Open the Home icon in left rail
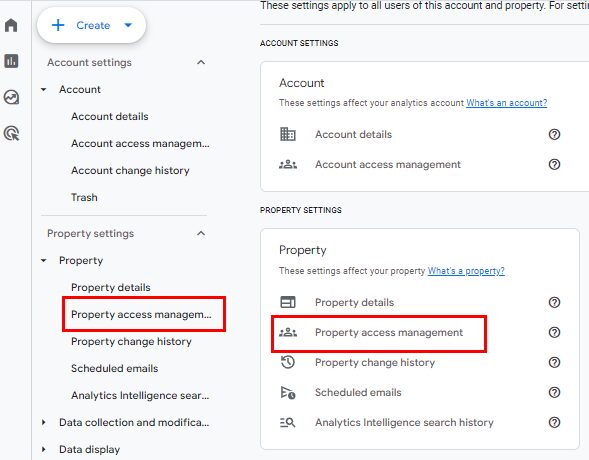 point(11,25)
